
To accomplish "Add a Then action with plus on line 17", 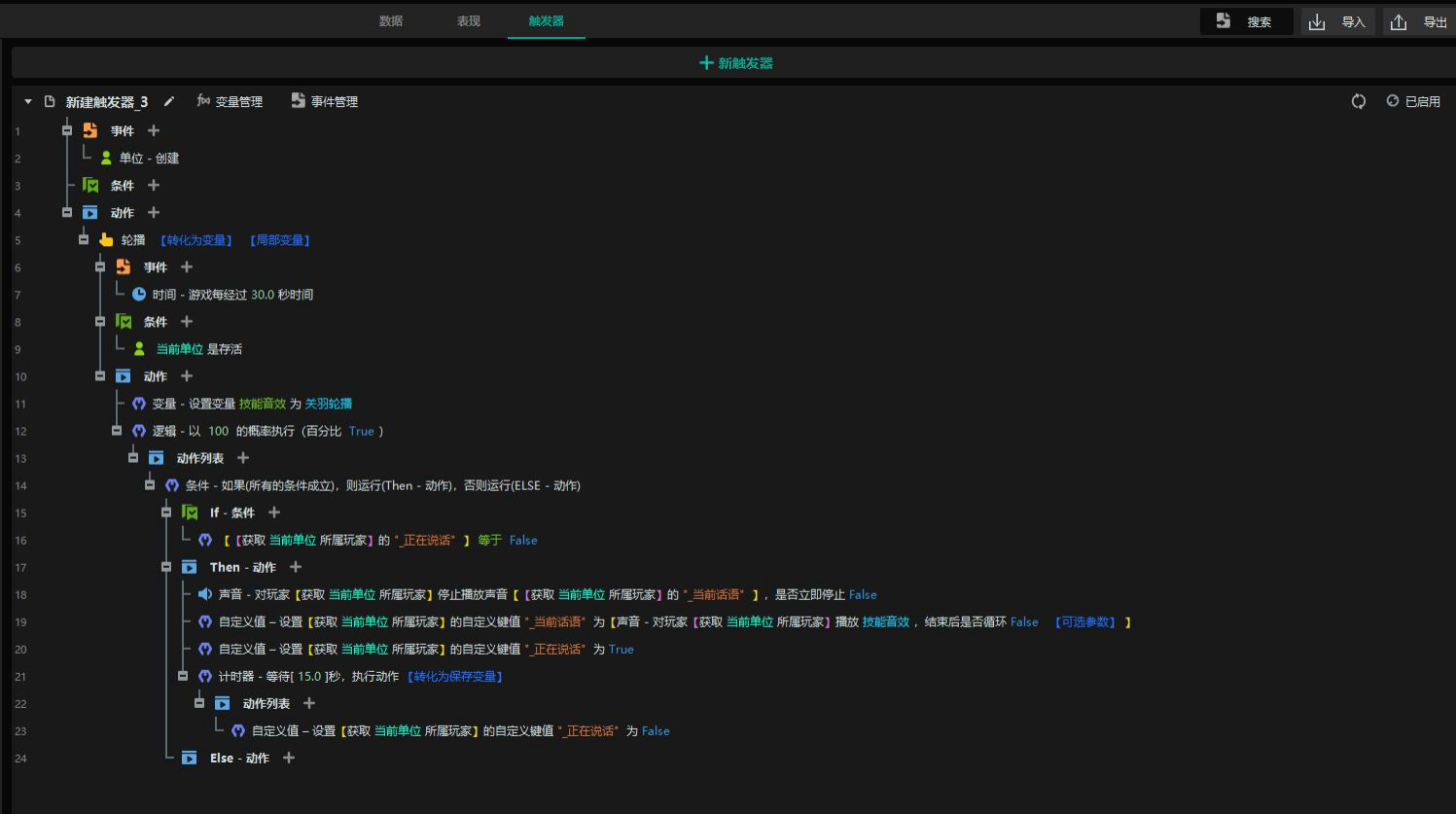I will tap(296, 566).
